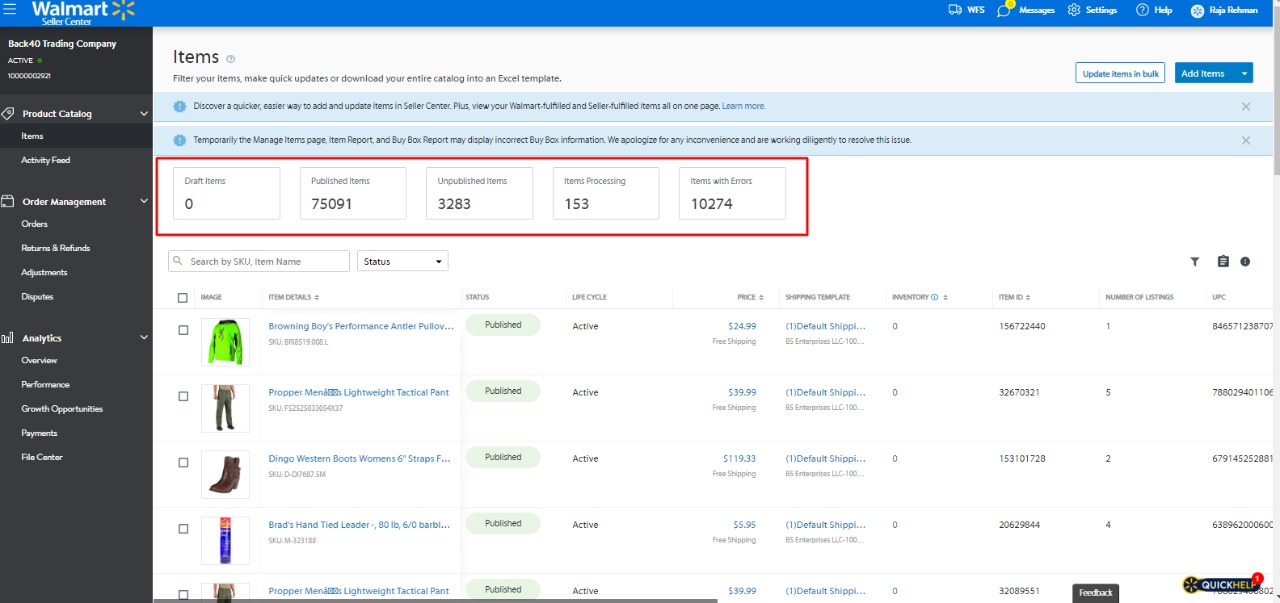Click the Feedback button
Viewport: 1280px width, 603px height.
pos(1096,593)
